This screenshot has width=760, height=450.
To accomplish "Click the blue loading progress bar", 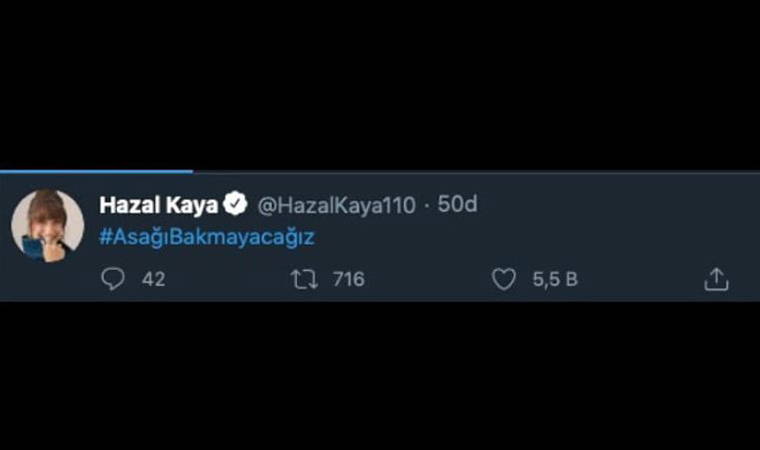I will 95,171.
